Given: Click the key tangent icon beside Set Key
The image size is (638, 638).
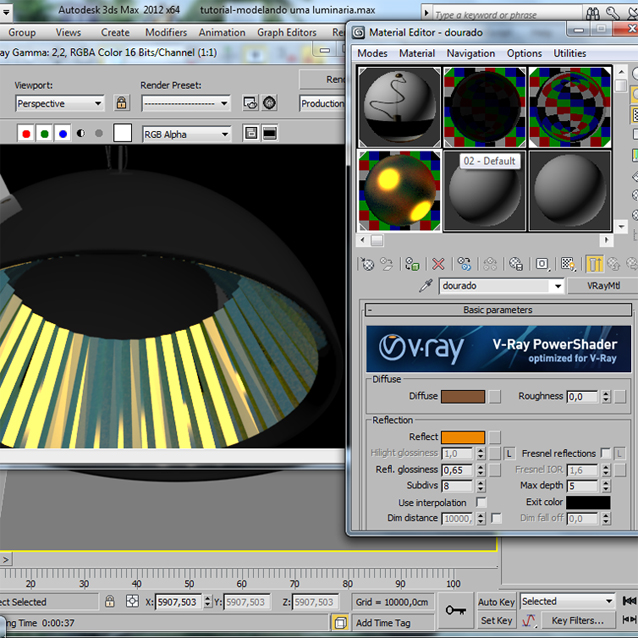Looking at the screenshot, I should (x=529, y=621).
